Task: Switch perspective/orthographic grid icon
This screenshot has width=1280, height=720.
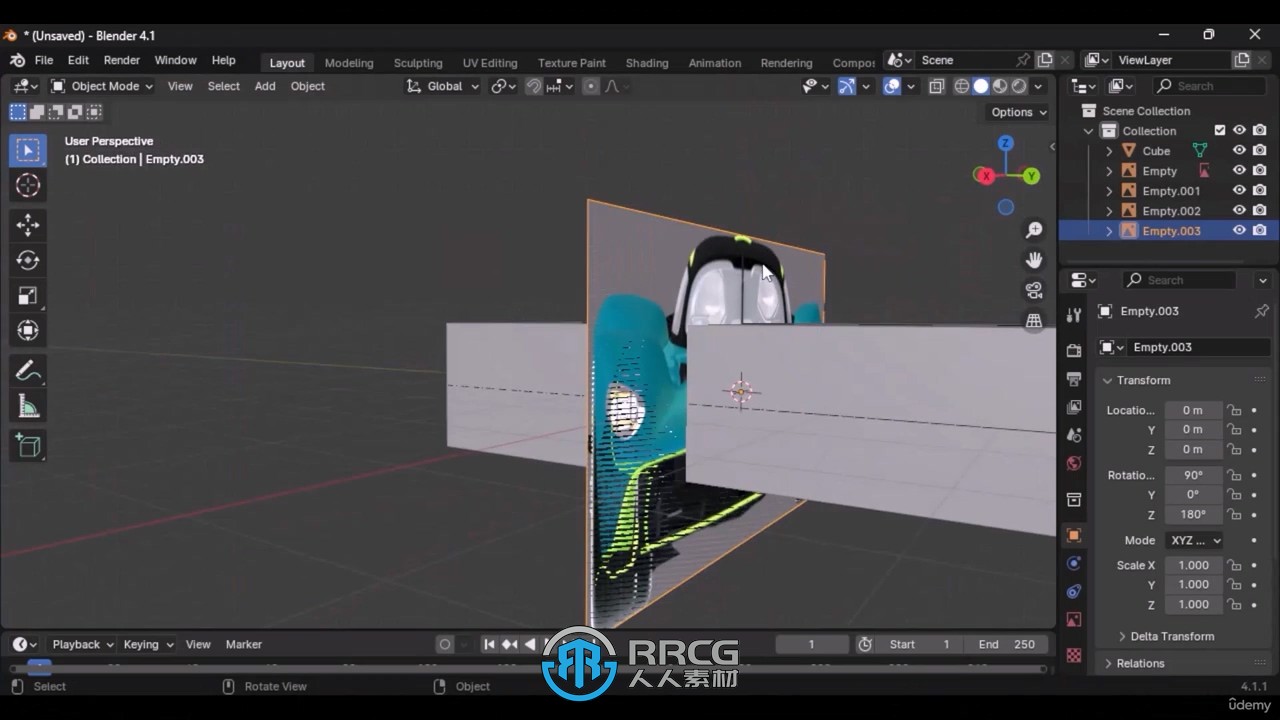Action: click(1034, 321)
